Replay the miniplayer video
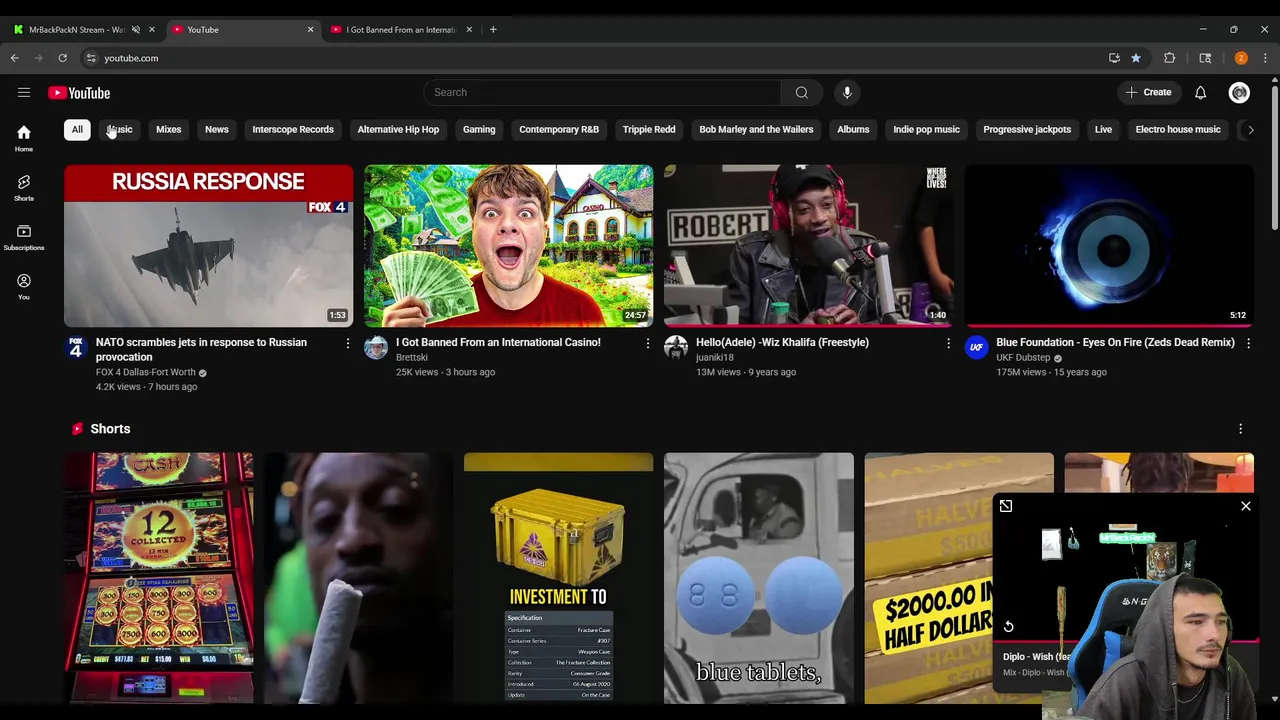The height and width of the screenshot is (720, 1280). tap(1008, 627)
